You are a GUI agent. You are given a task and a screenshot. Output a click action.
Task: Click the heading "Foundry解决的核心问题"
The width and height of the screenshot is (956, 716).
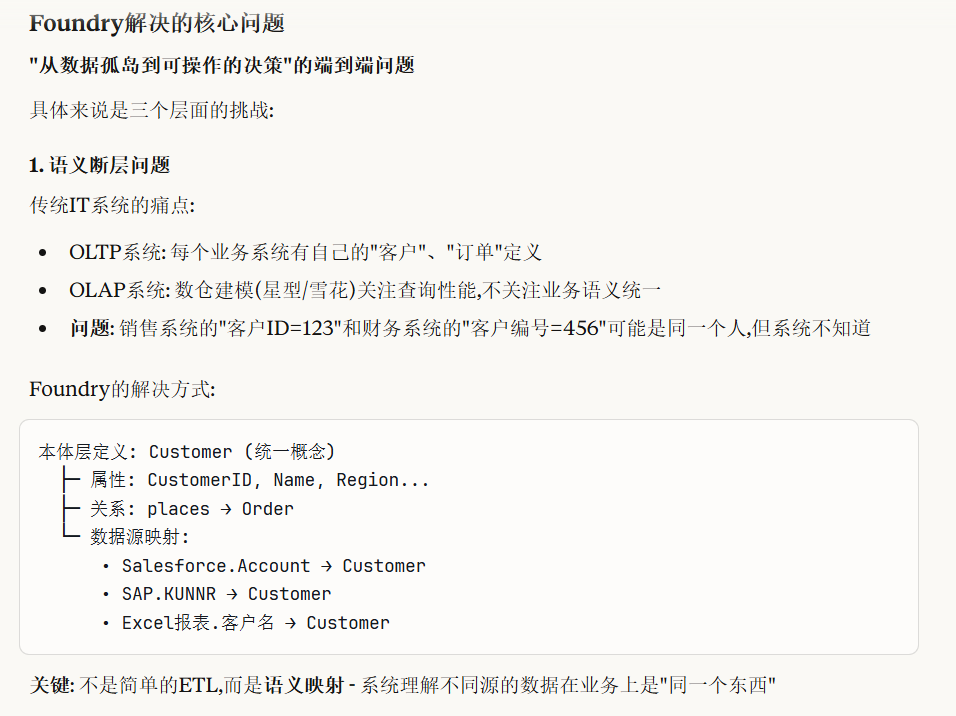click(157, 23)
